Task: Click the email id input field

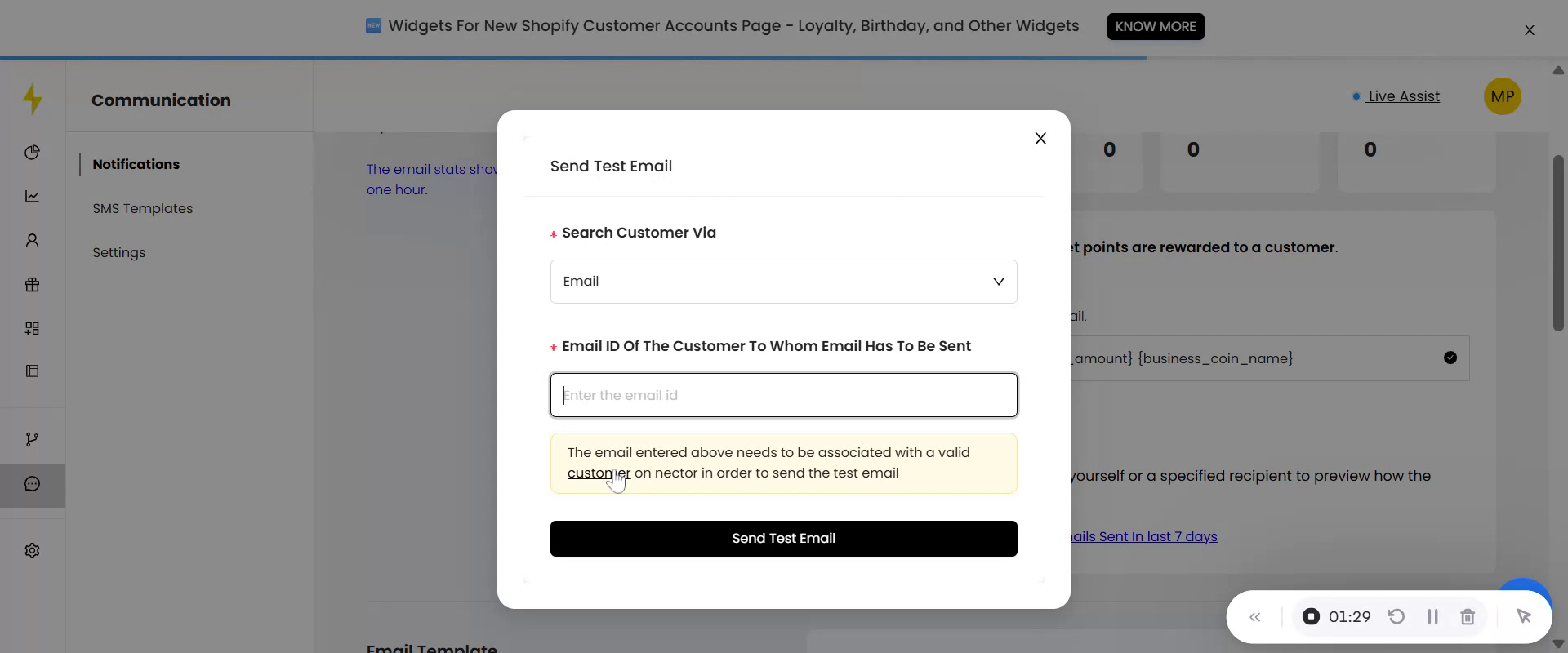Action: (x=783, y=396)
